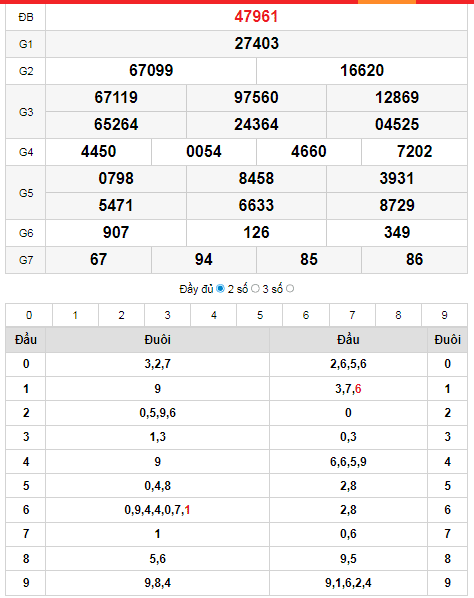Click digit 7 in the number filter row
474x598 pixels.
click(x=352, y=315)
